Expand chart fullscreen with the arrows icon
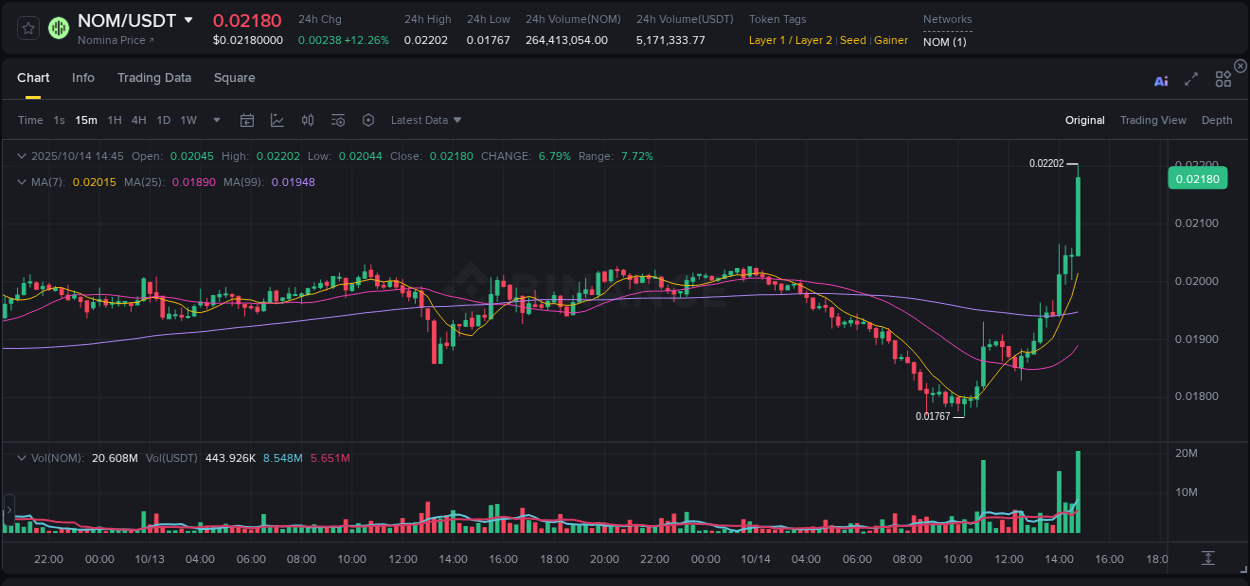Screen dimensions: 1250x586 pos(1191,79)
